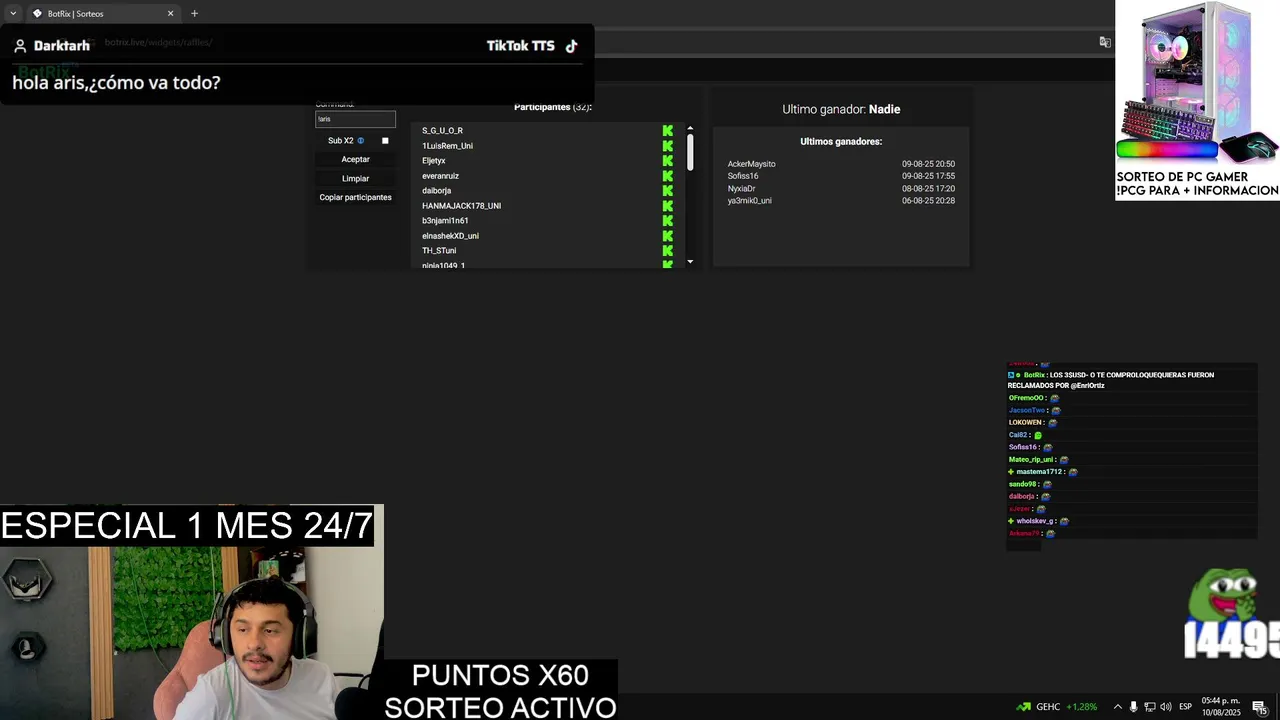
Task: Select participant Eljetyx
Action: [x=433, y=161]
